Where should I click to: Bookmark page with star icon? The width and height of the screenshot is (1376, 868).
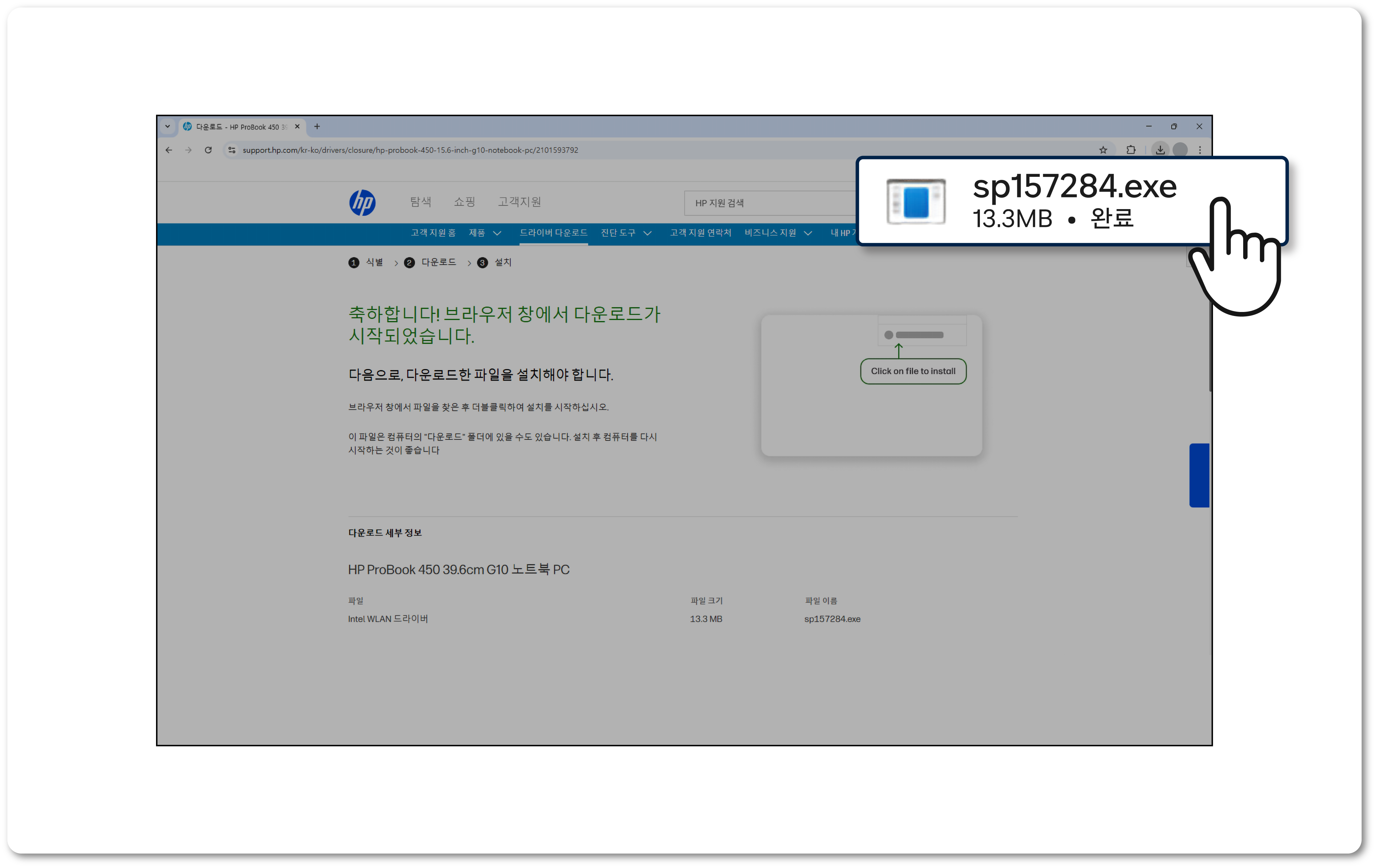click(1103, 150)
